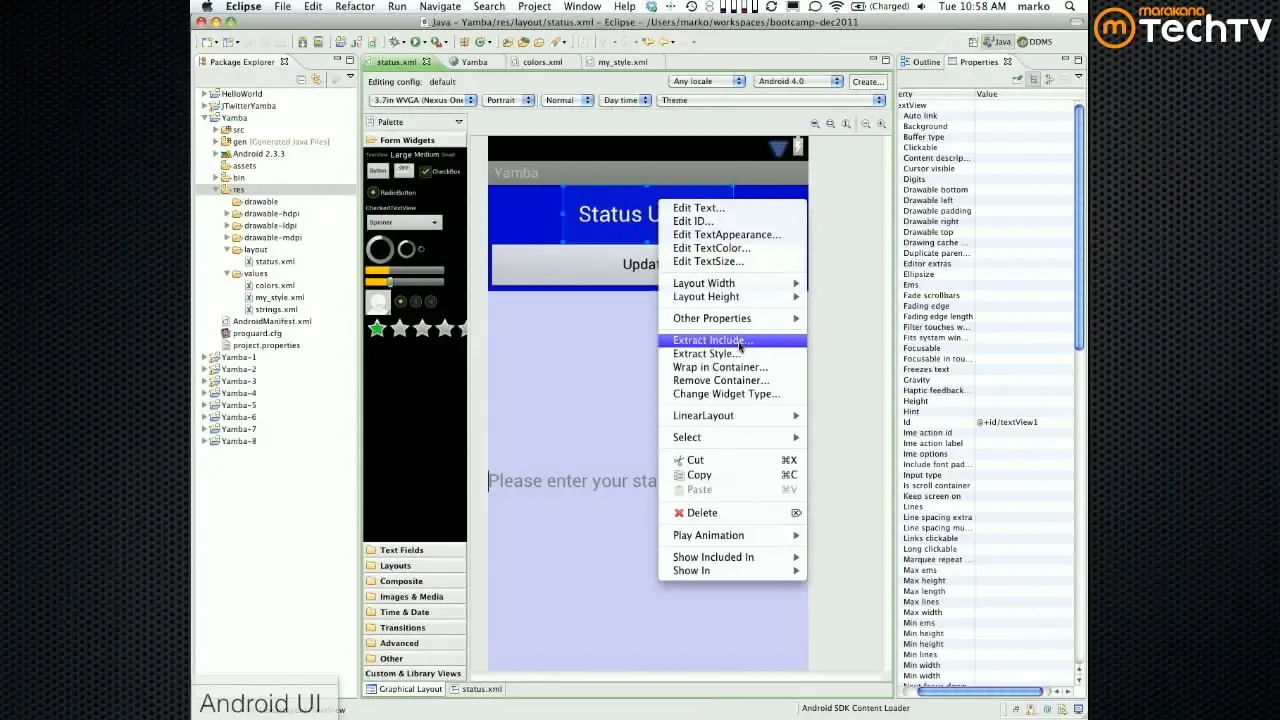Screen dimensions: 1280x720
Task: Click Properties panel horizontal scrollbar
Action: pos(980,691)
